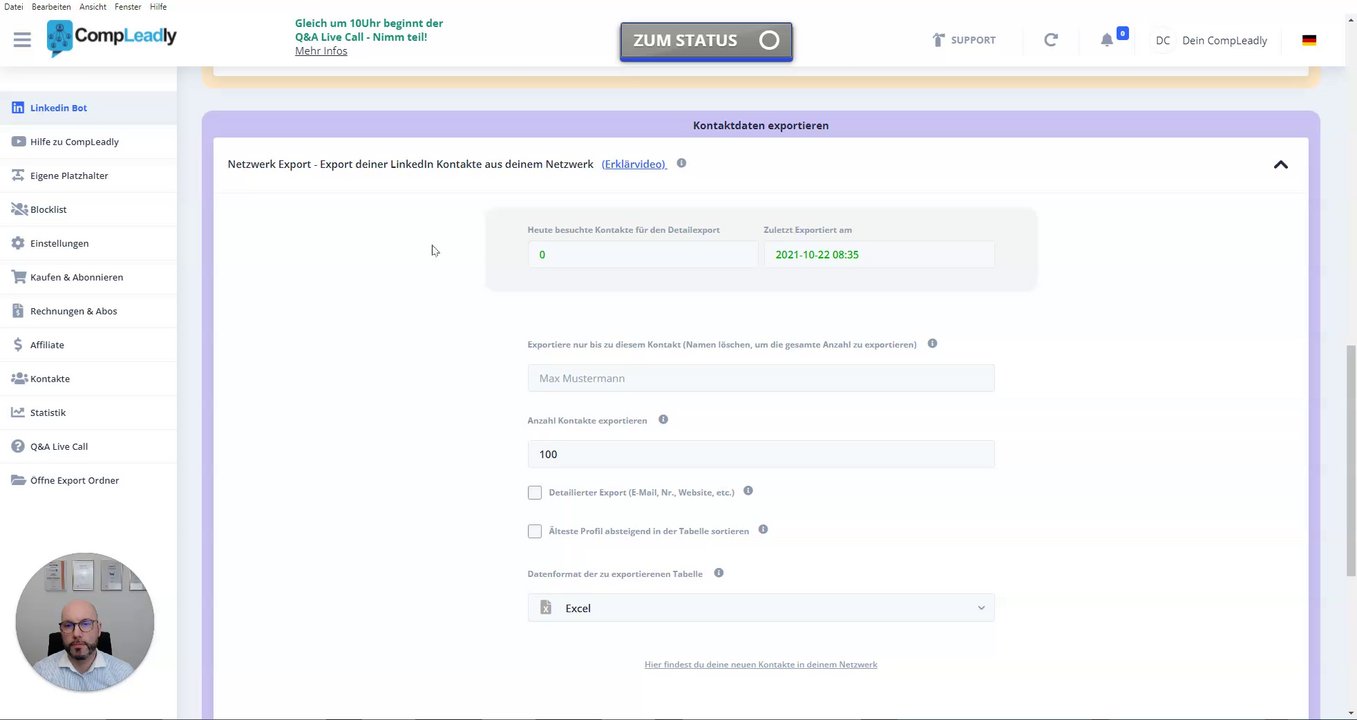Click the dollar sign Affiliate icon
Viewport: 1357px width, 720px height.
[x=18, y=345]
